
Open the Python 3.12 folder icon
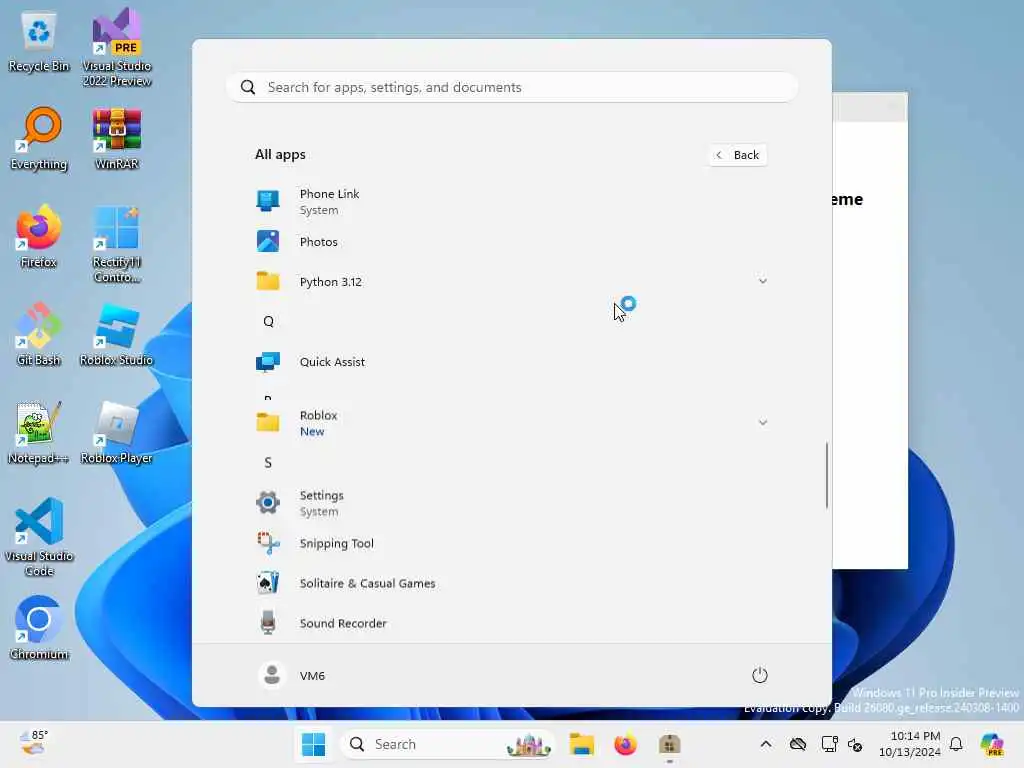point(268,281)
